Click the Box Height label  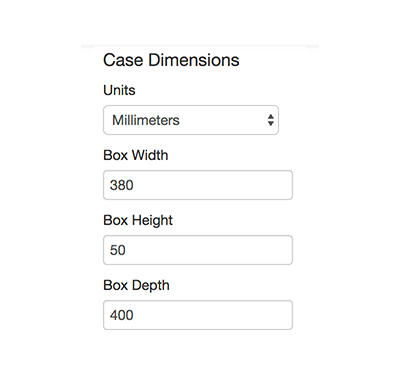pos(138,221)
